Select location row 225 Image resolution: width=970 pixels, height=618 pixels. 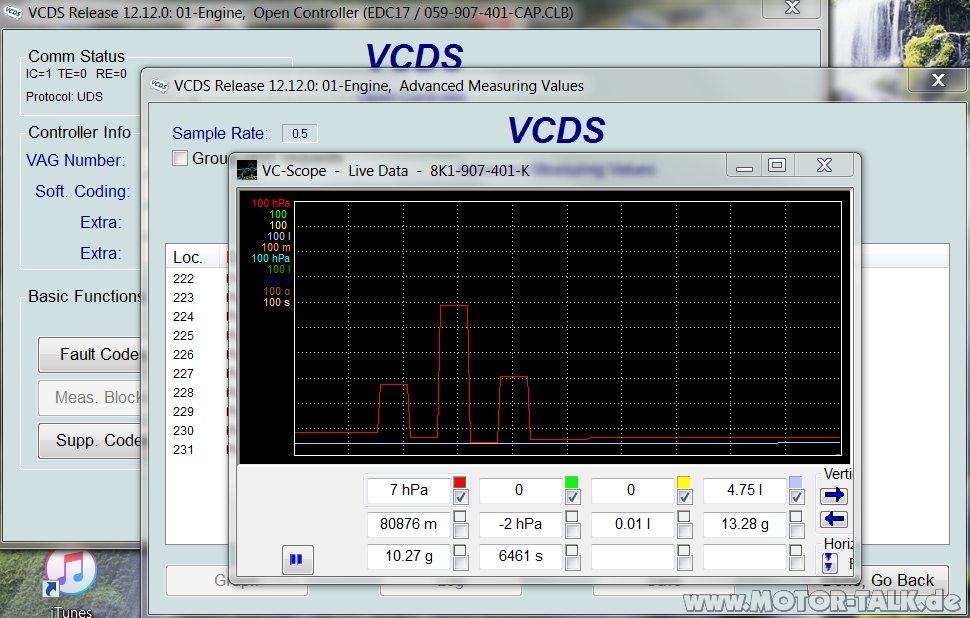click(184, 336)
